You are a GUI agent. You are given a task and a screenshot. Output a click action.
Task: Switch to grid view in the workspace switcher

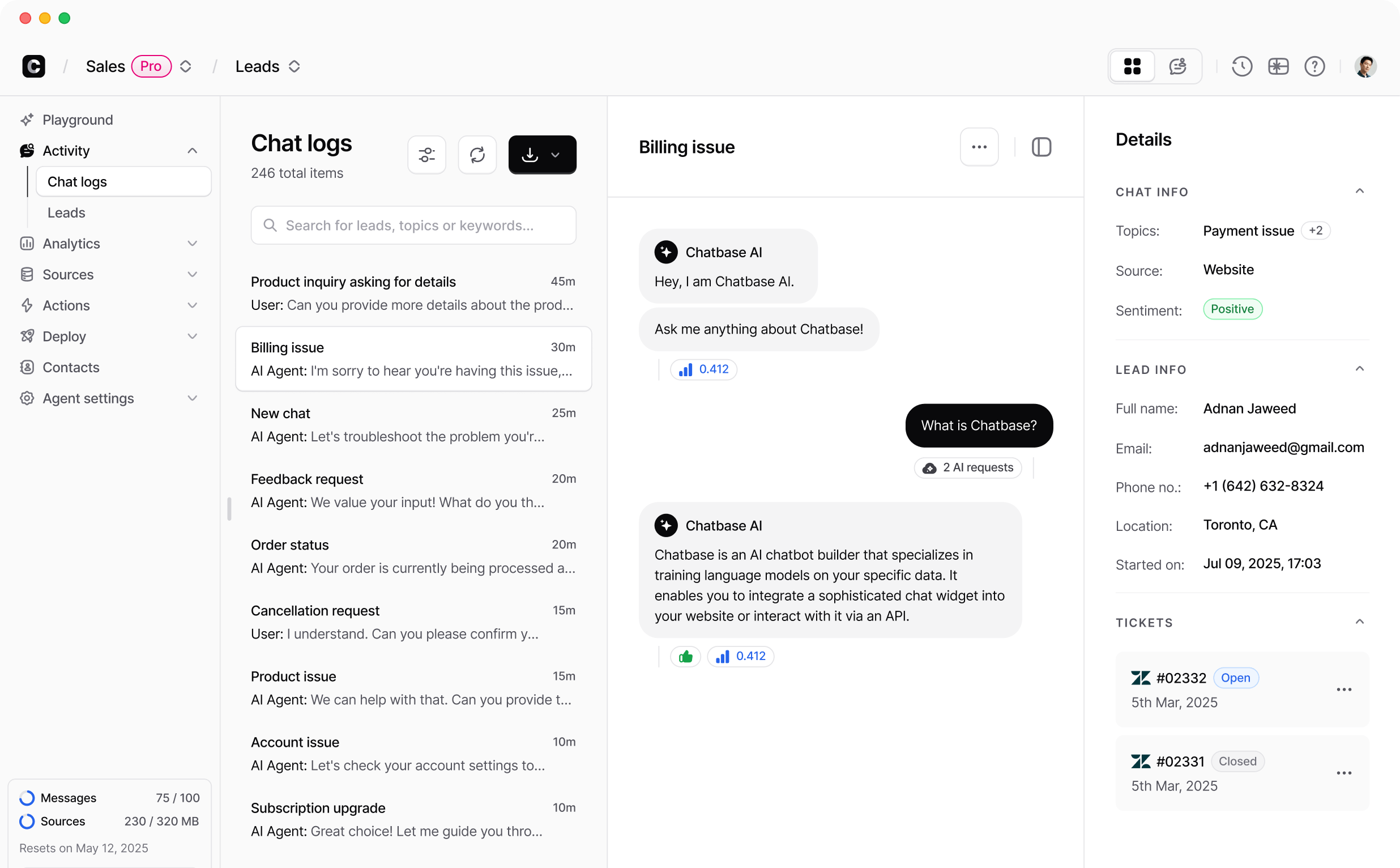coord(1132,66)
